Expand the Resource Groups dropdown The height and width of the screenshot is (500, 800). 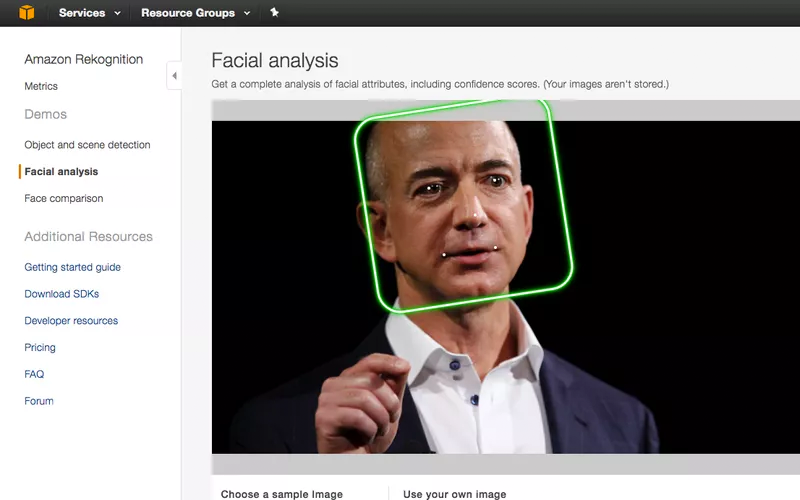[195, 13]
